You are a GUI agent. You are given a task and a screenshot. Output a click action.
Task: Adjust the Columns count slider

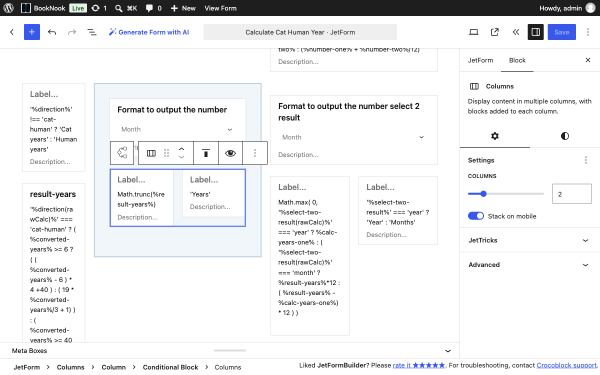(506, 194)
